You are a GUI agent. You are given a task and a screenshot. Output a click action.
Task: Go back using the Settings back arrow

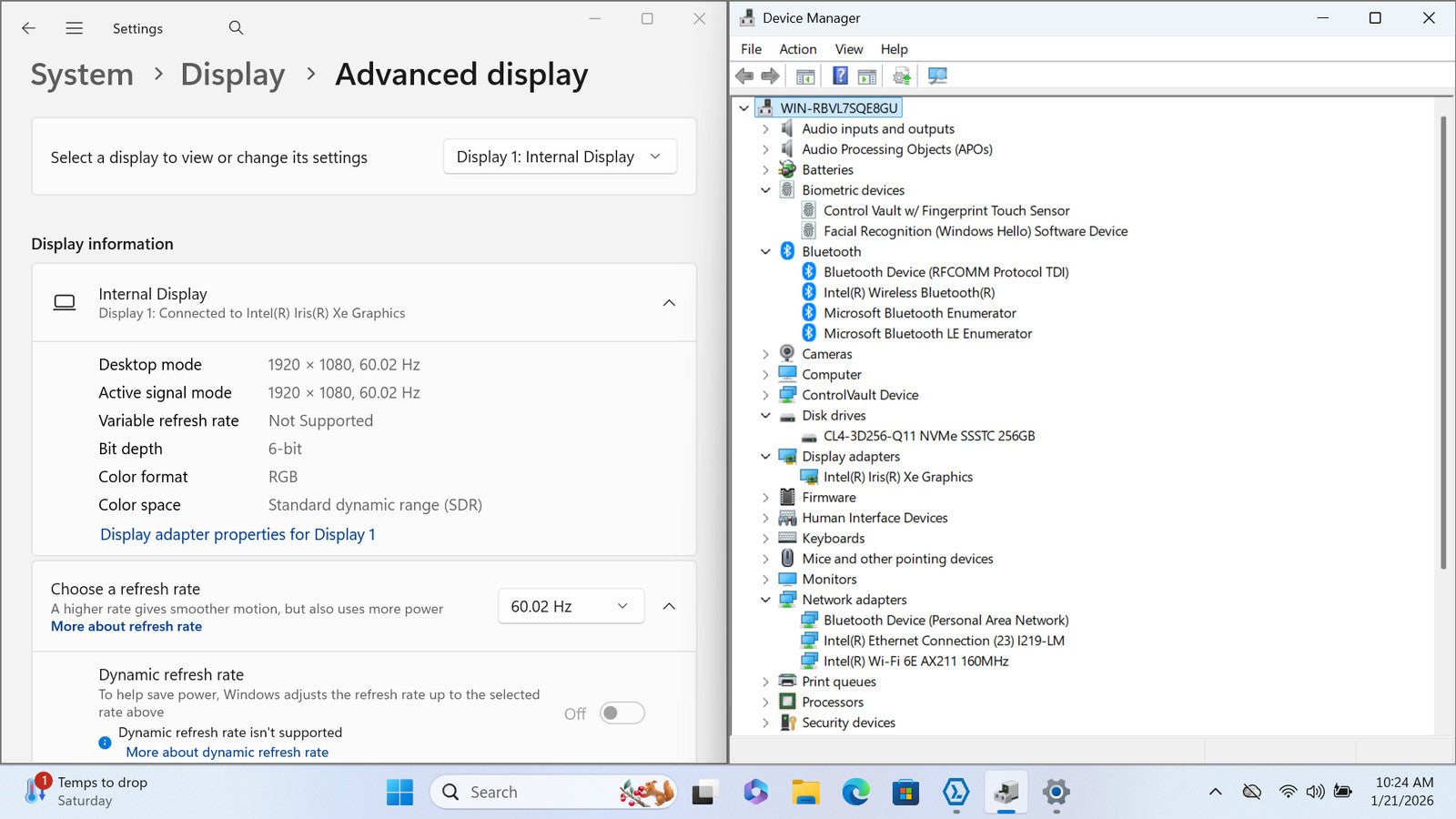point(29,28)
